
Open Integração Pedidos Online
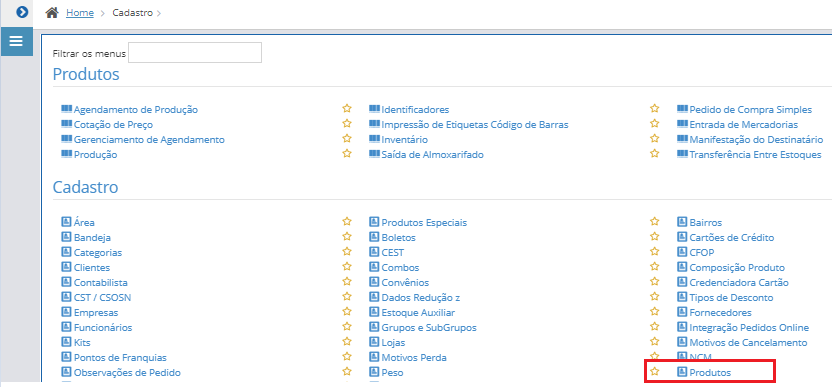coord(749,328)
